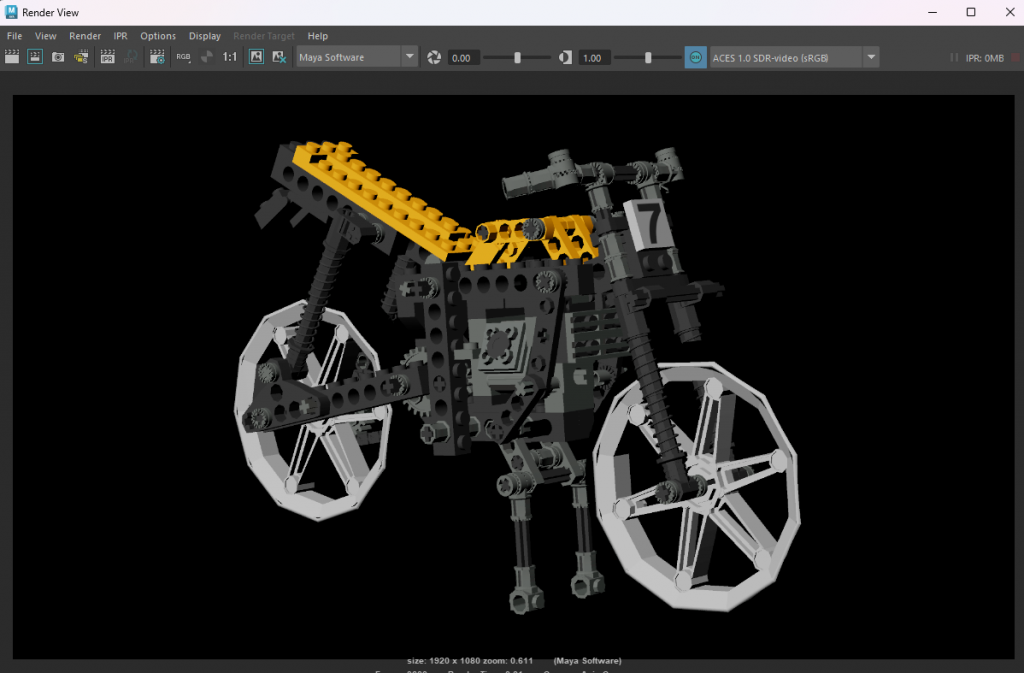
Task: Open the Options menu
Action: click(x=158, y=36)
